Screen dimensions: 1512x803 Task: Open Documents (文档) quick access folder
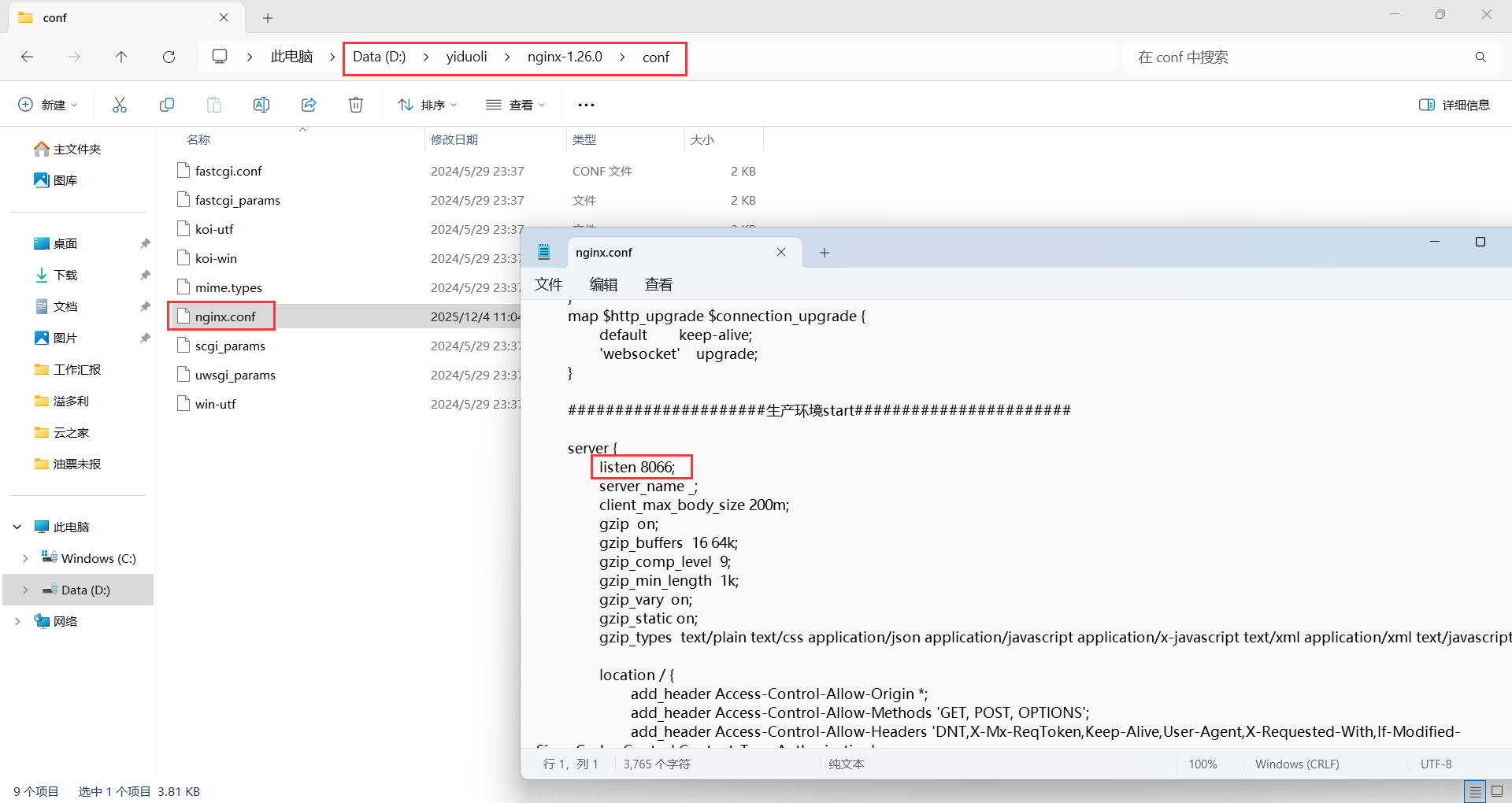tap(56, 306)
